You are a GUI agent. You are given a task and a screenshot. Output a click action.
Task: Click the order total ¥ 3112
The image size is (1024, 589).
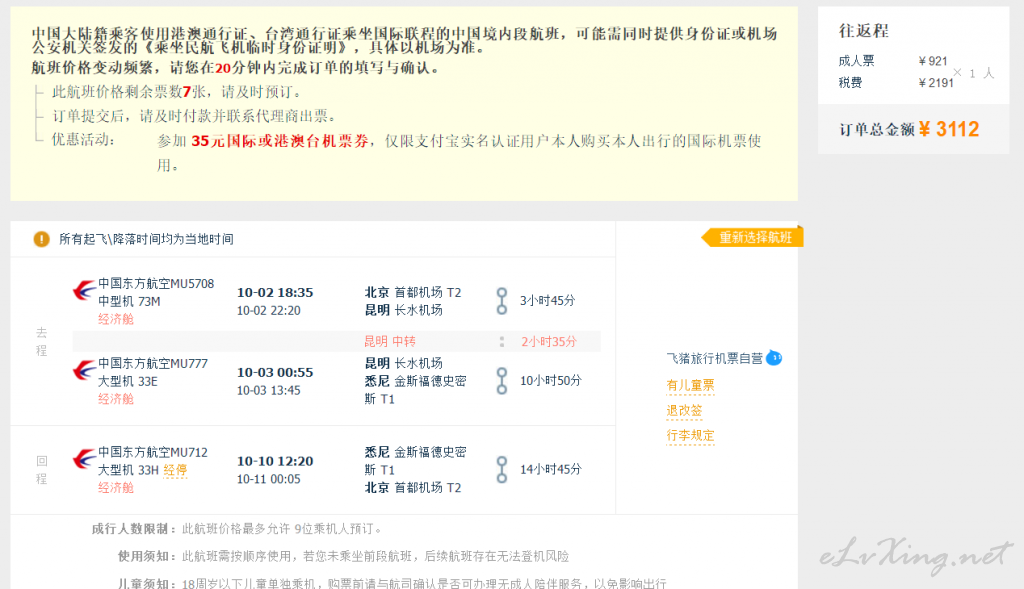[949, 129]
